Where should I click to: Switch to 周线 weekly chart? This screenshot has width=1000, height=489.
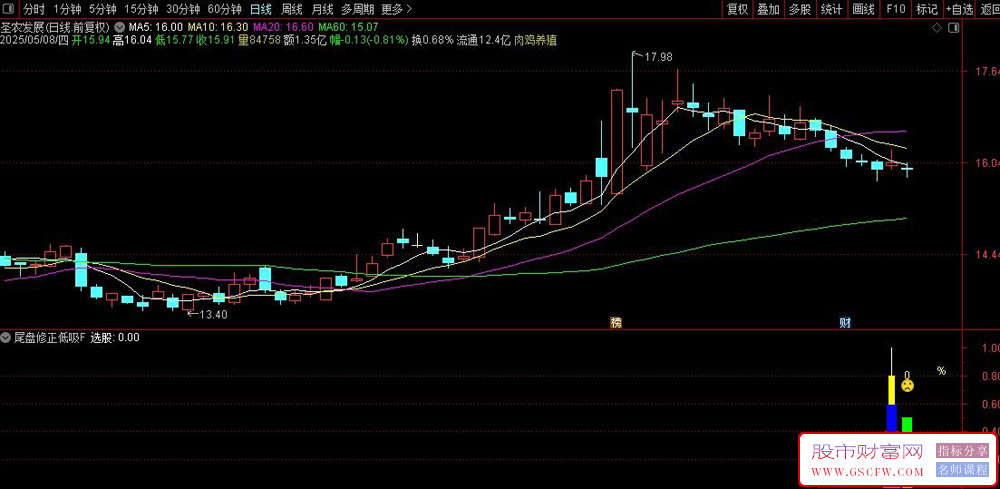(x=291, y=9)
